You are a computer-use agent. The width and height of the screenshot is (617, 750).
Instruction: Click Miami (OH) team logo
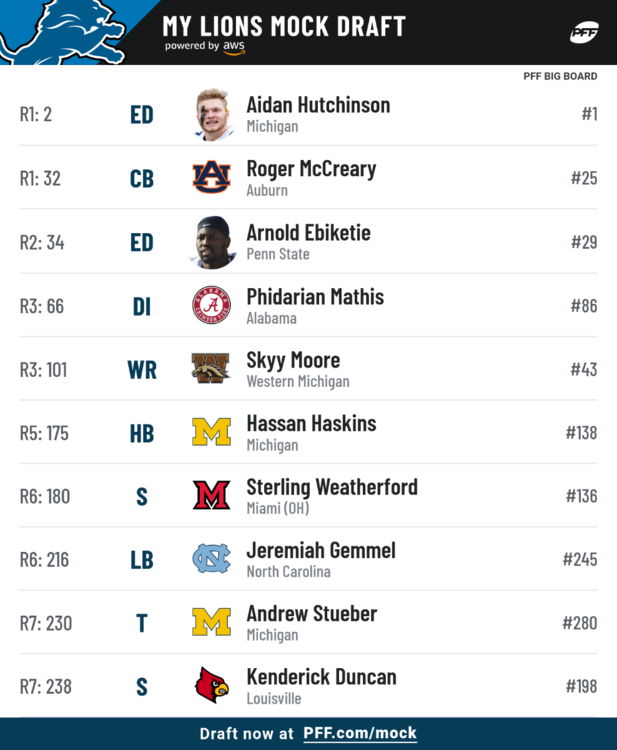(212, 495)
